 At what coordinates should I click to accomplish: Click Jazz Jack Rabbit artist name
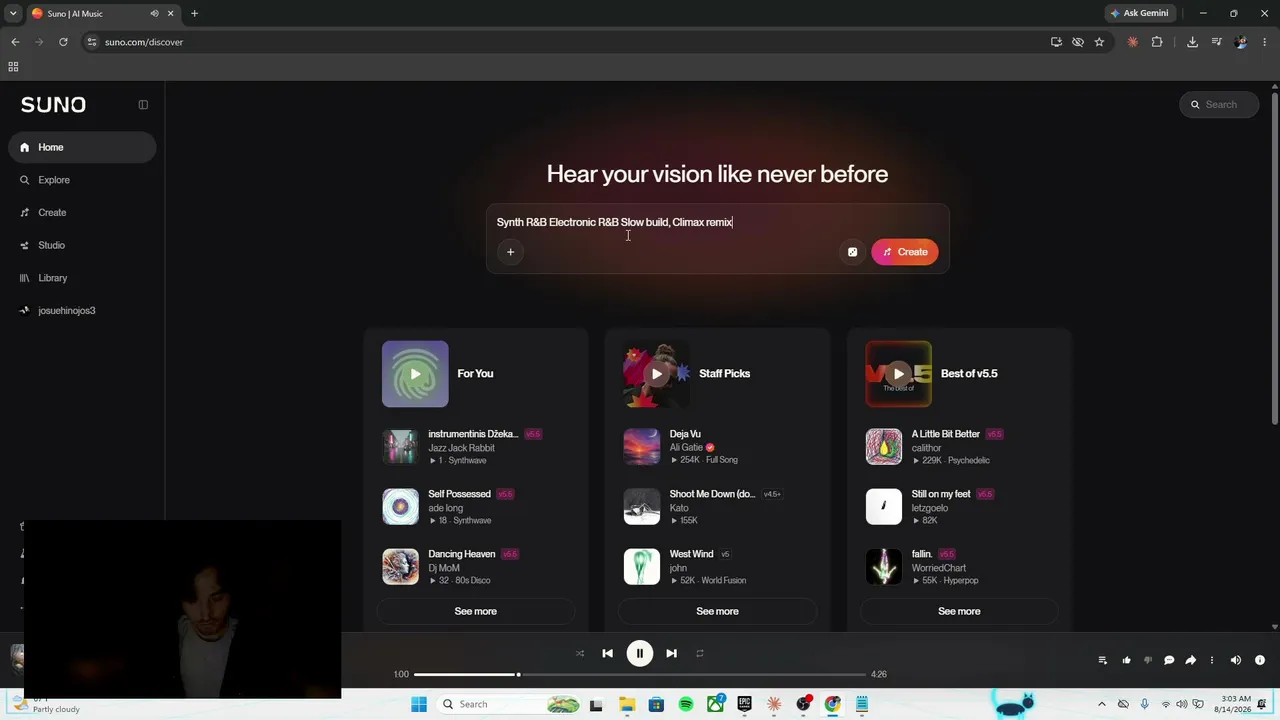(461, 448)
